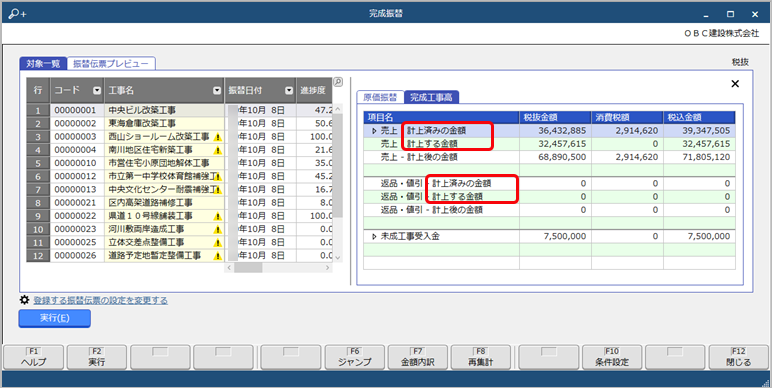Screen dimensions: 772x388
Task: Click the list's horizontal scrollbar thumb
Action: click(248, 268)
